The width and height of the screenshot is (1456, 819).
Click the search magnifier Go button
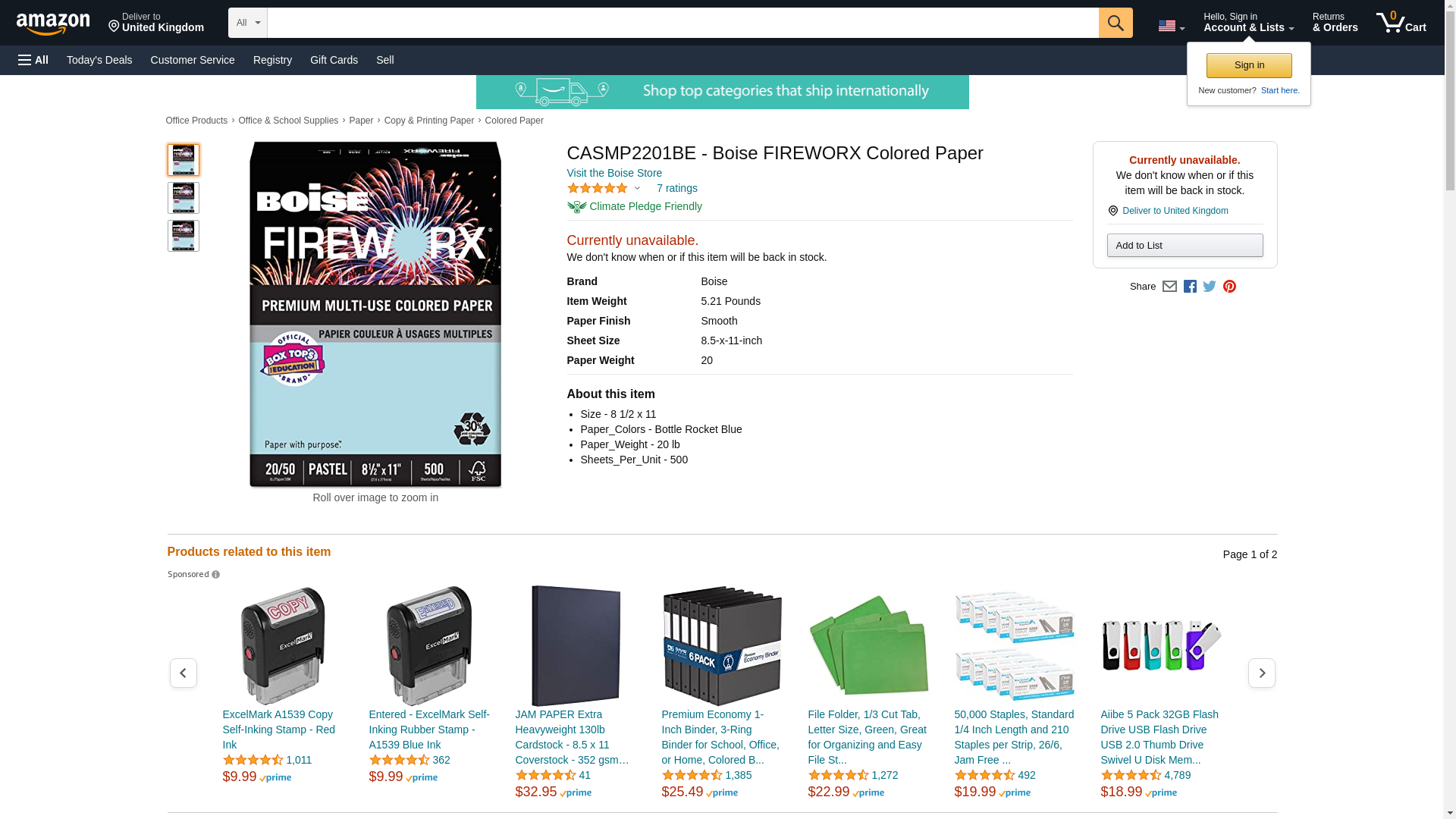coord(1115,23)
